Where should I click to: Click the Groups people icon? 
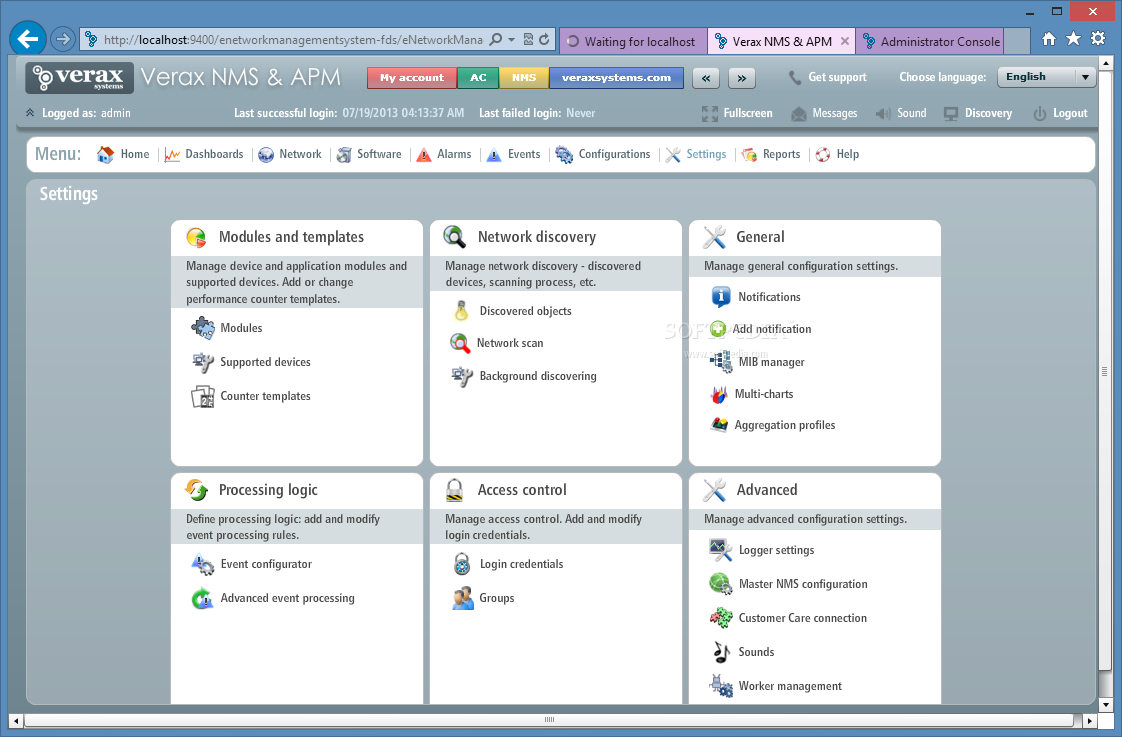pos(463,598)
